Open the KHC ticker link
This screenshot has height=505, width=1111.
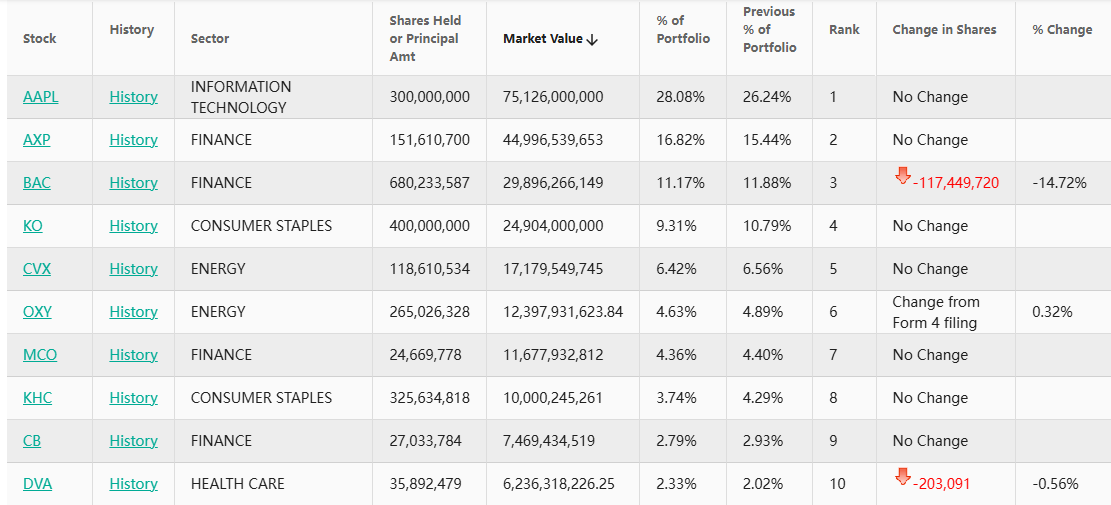point(38,398)
